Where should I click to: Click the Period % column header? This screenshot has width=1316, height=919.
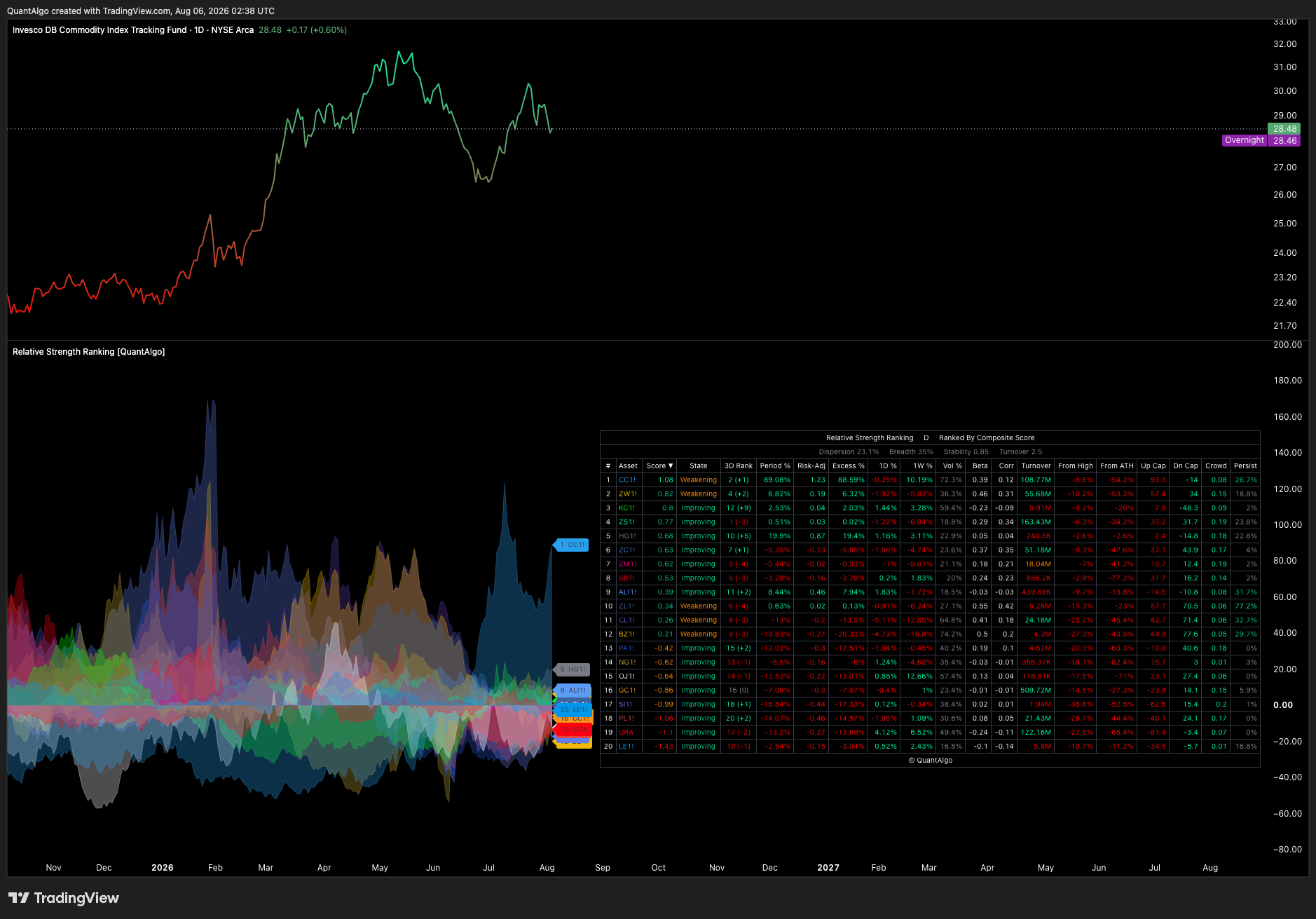pyautogui.click(x=775, y=466)
